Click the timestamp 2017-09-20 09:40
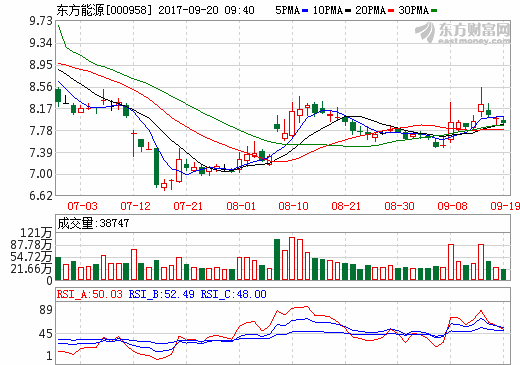520x365 pixels. click(x=206, y=10)
